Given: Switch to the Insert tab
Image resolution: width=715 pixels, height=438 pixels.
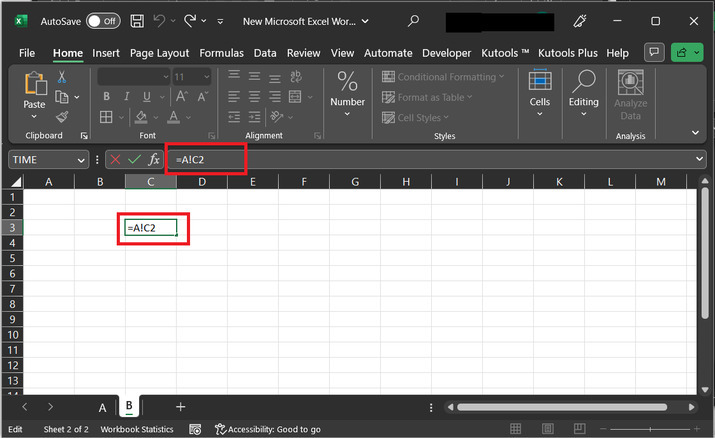Looking at the screenshot, I should [106, 53].
